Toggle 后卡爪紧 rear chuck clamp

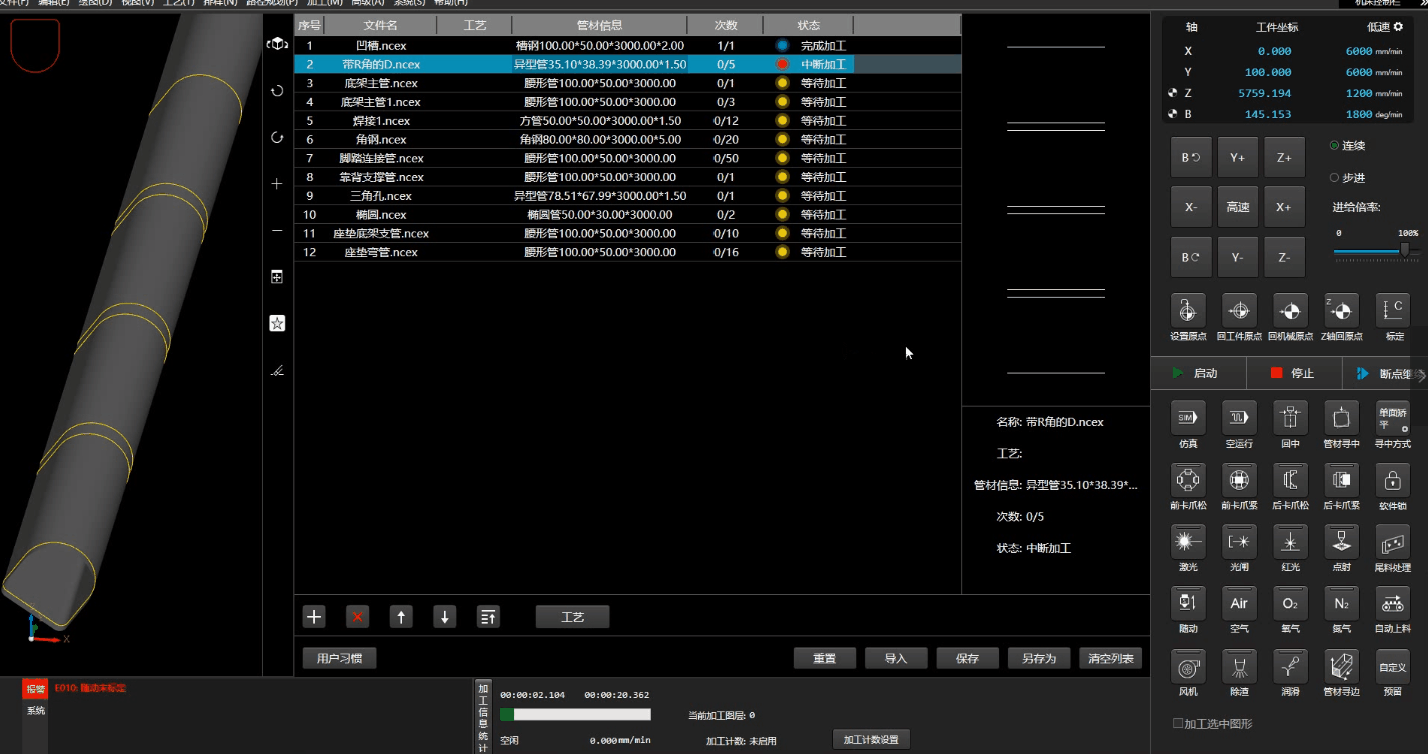[x=1341, y=480]
